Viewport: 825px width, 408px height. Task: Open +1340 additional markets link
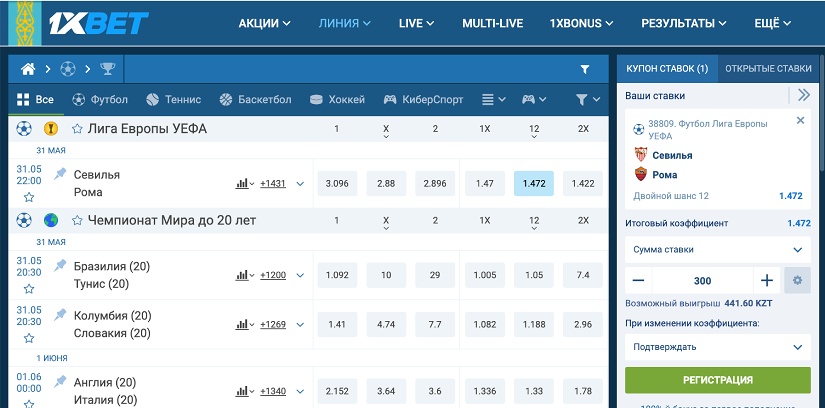(273, 391)
